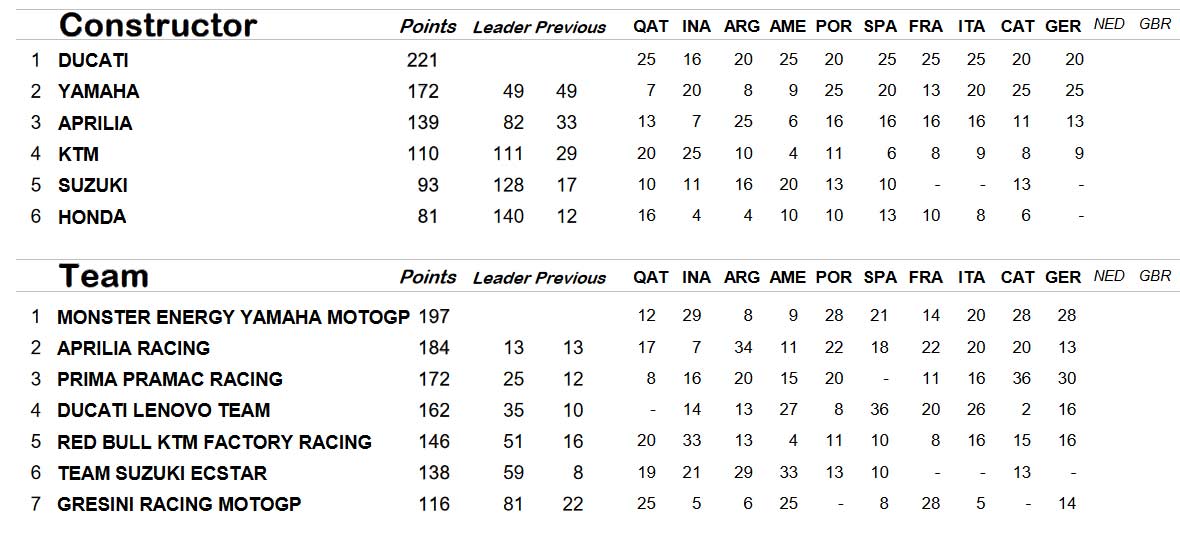Click TEAM SUZUKI ECSTAR name
1180x538 pixels.
pos(162,473)
